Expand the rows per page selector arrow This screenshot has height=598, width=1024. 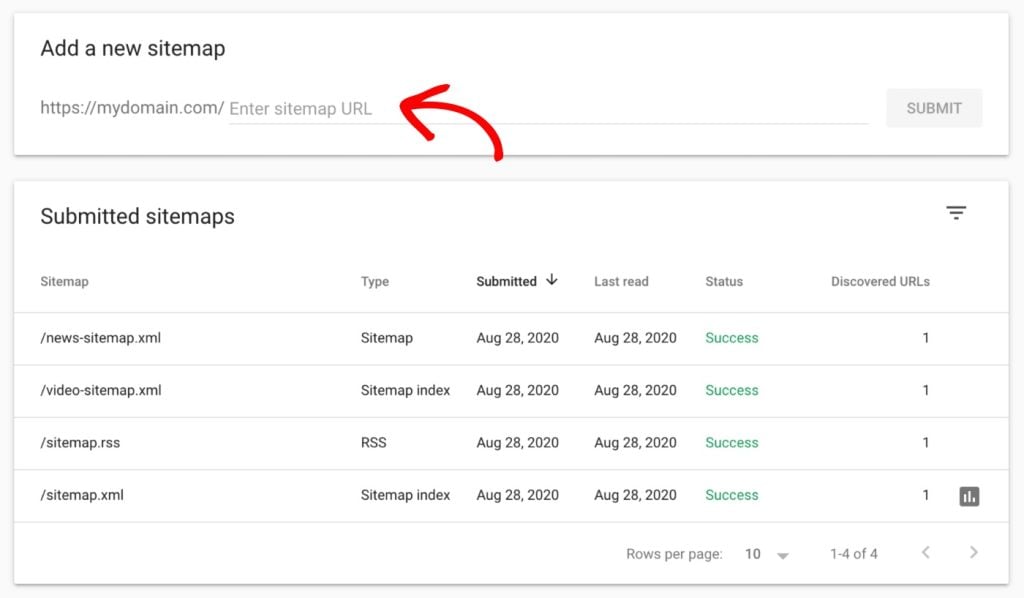point(784,553)
